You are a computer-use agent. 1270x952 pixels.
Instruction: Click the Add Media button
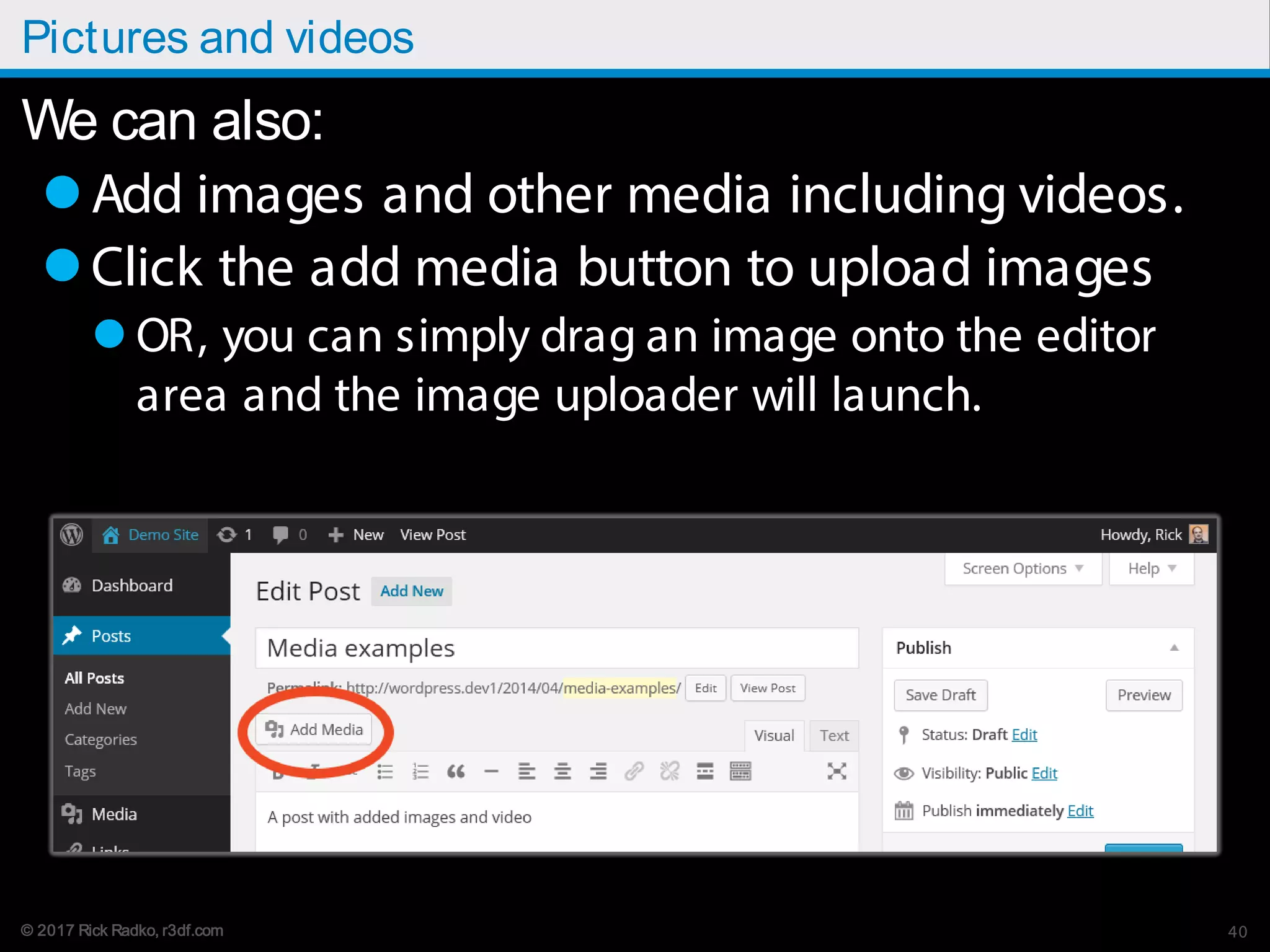click(x=314, y=729)
